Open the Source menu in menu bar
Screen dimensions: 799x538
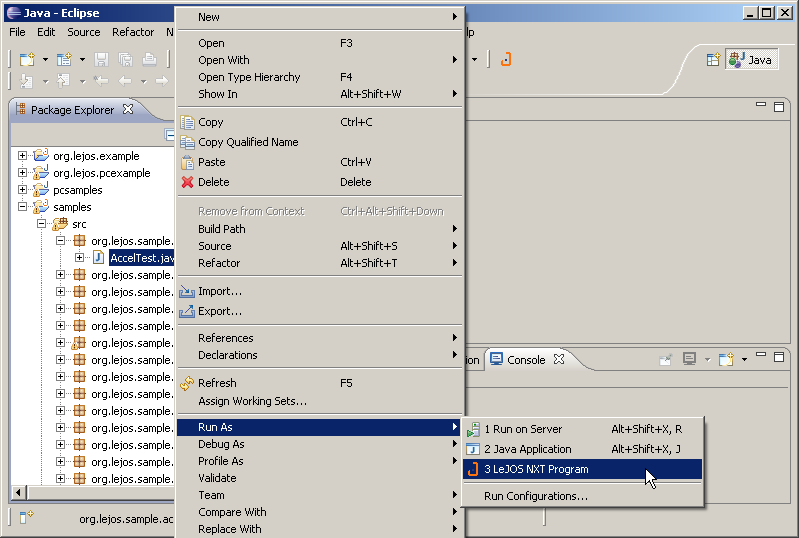click(x=84, y=32)
